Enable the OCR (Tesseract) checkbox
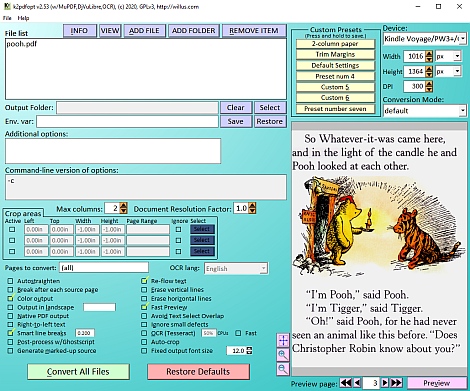Image resolution: width=470 pixels, height=391 pixels. click(x=144, y=333)
